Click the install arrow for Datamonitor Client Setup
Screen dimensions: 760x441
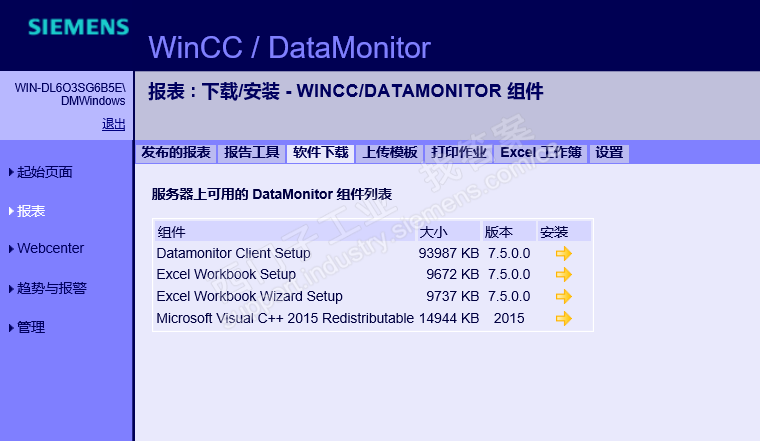[x=563, y=254]
